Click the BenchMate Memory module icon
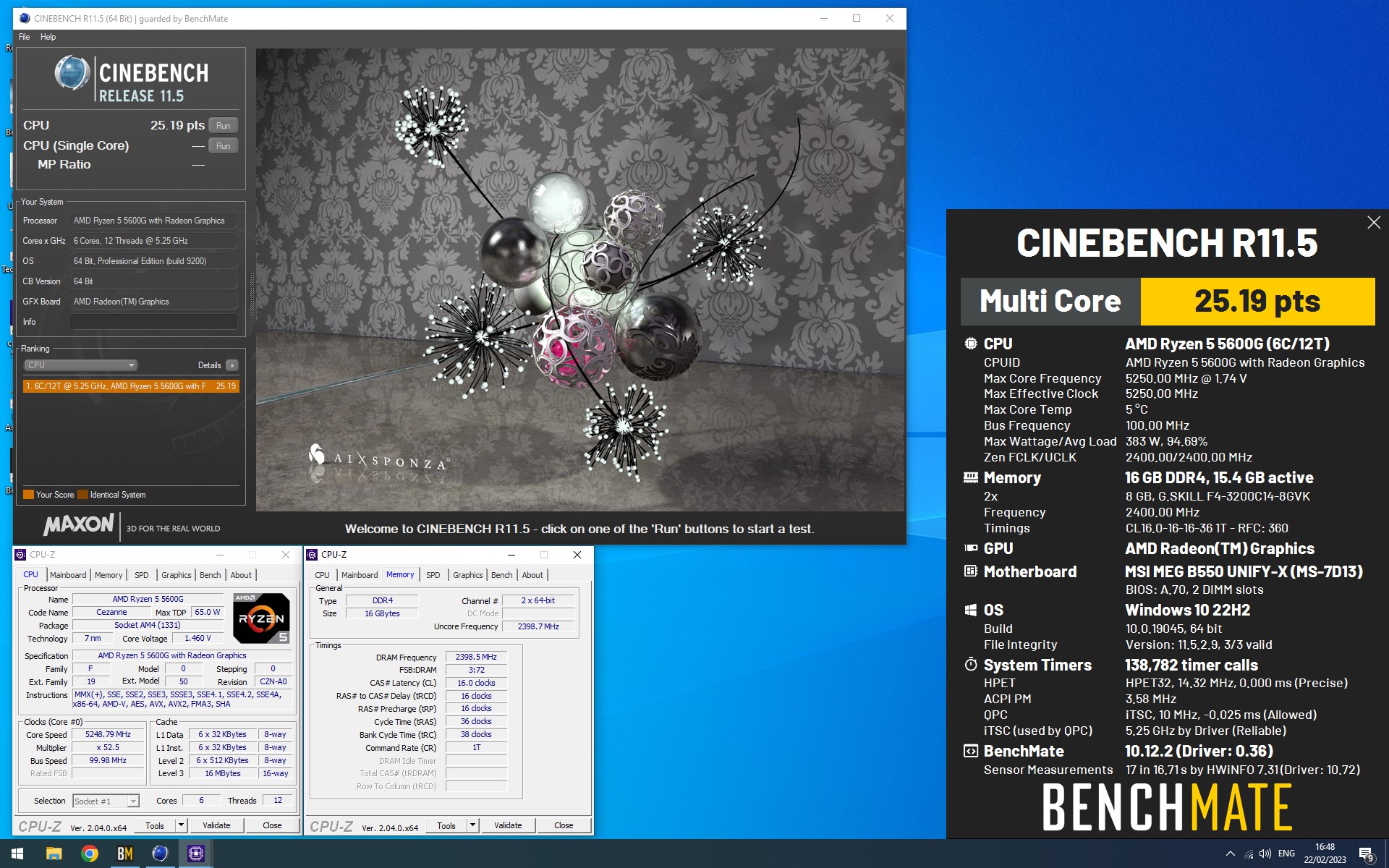 pyautogui.click(x=971, y=477)
